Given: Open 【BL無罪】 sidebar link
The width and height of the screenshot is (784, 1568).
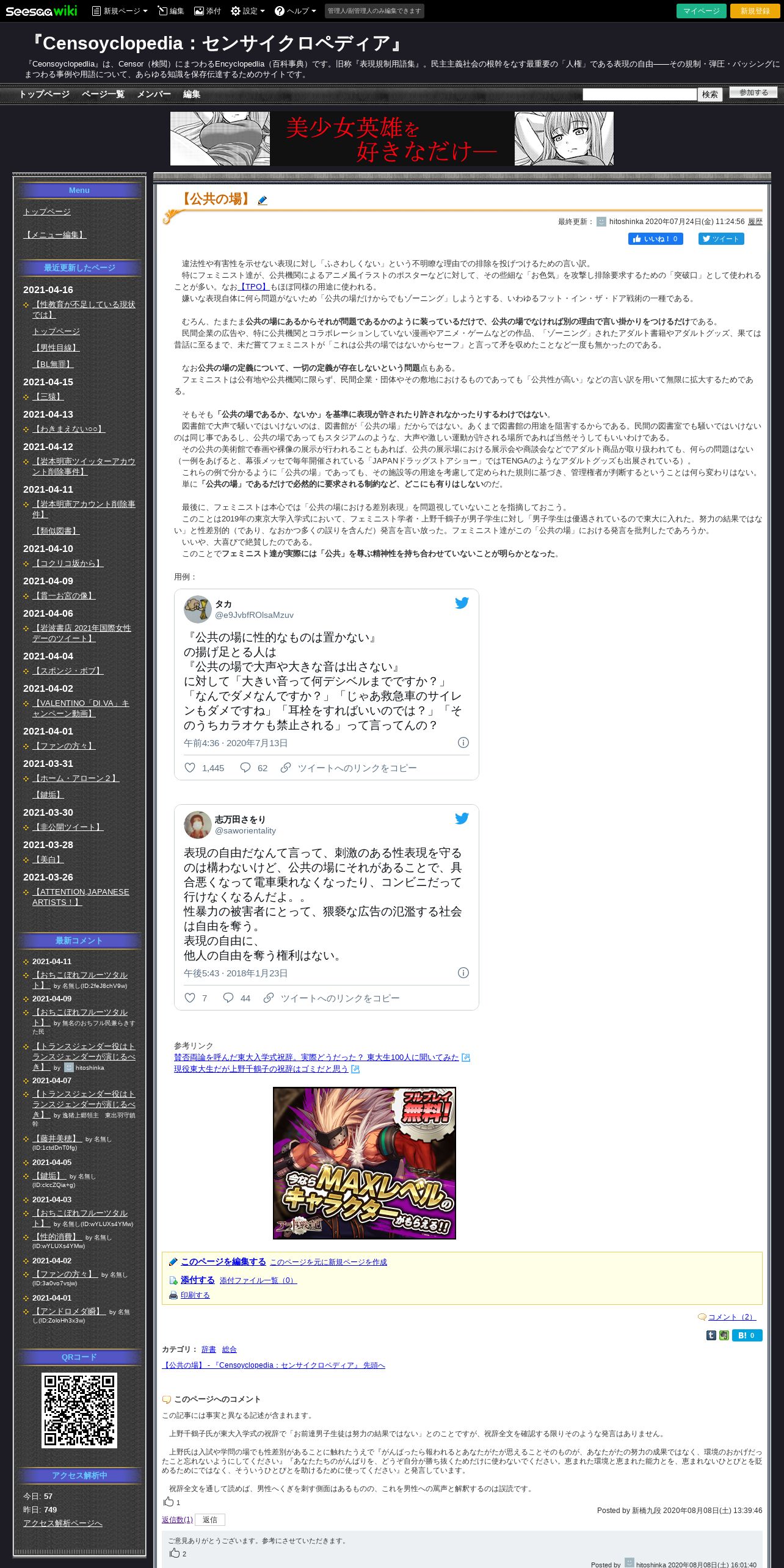Looking at the screenshot, I should point(53,364).
